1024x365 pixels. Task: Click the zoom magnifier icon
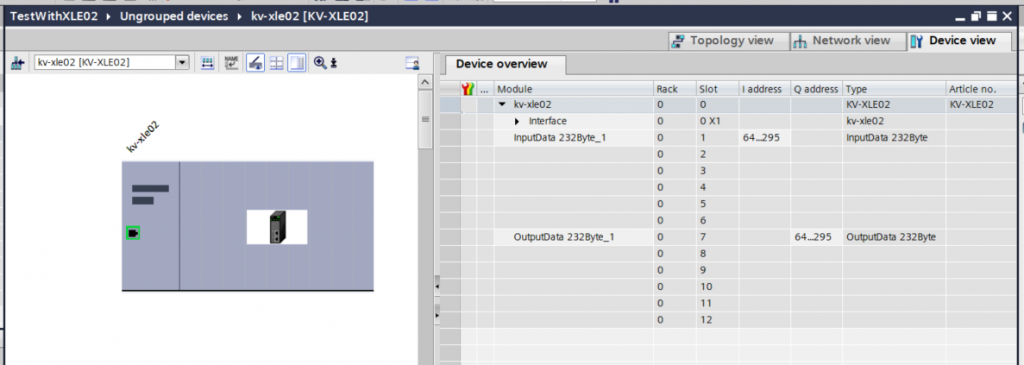320,63
